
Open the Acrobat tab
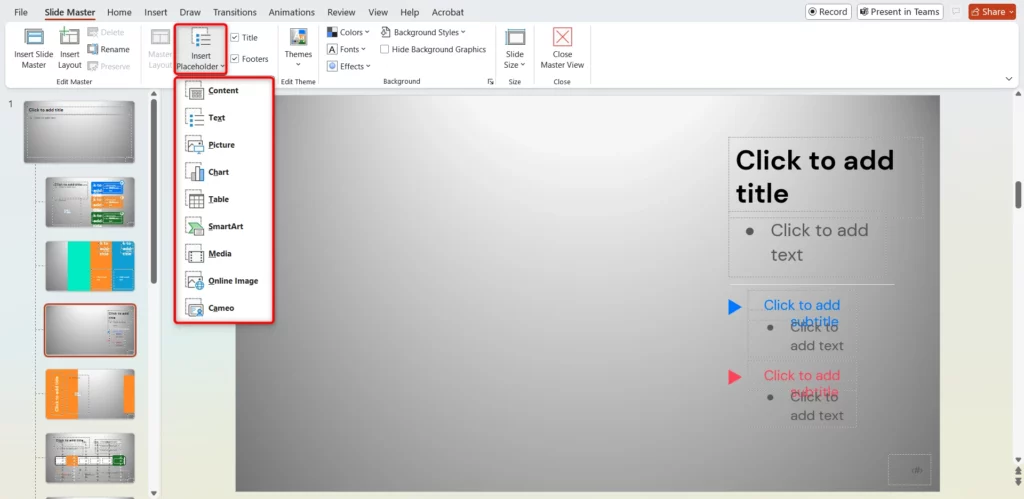click(448, 12)
